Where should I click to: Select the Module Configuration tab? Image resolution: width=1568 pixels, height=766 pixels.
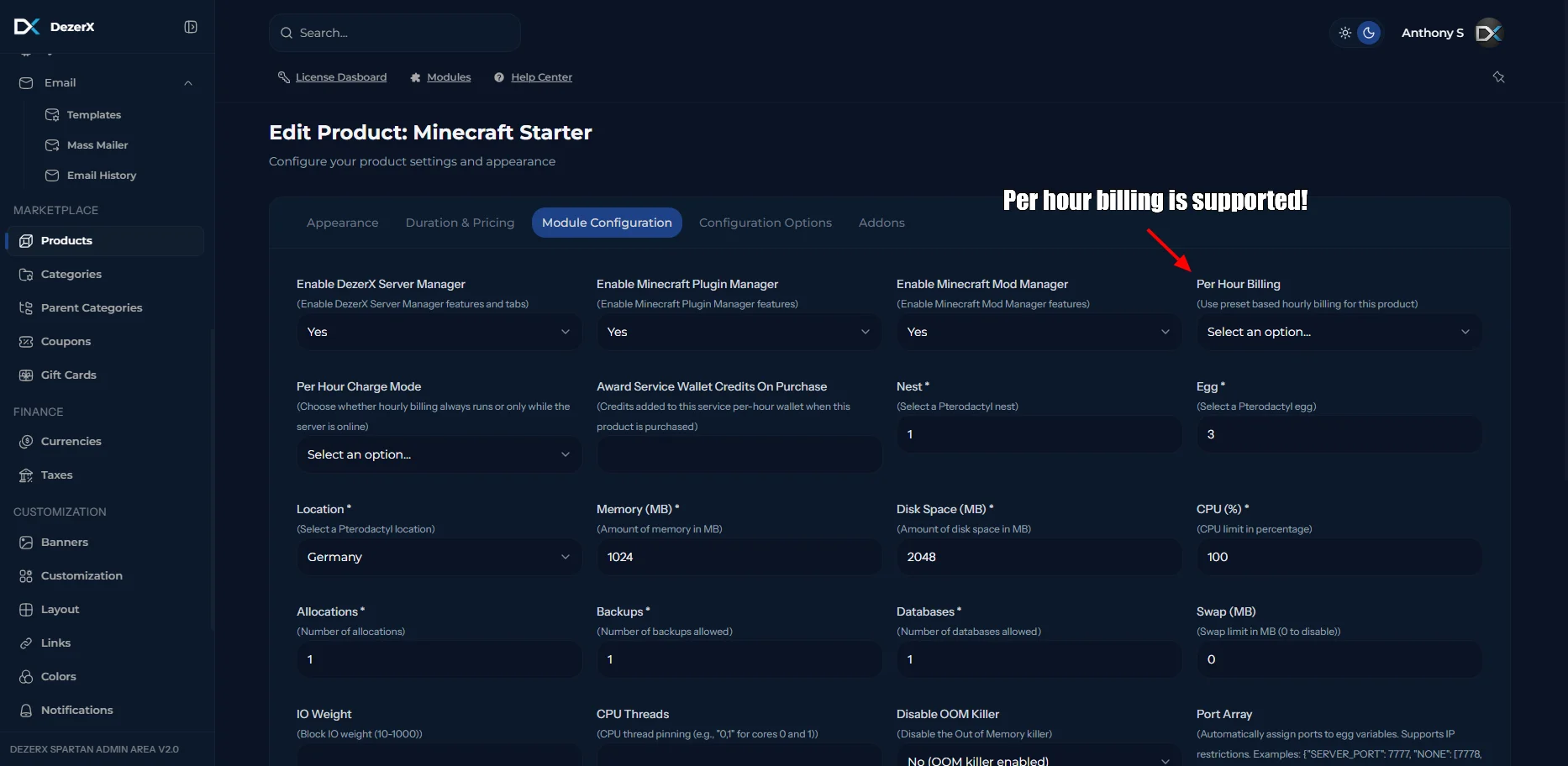[607, 223]
